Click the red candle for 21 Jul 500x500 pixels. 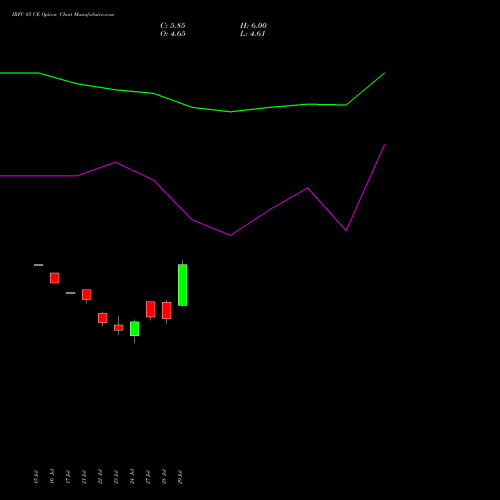(87, 295)
